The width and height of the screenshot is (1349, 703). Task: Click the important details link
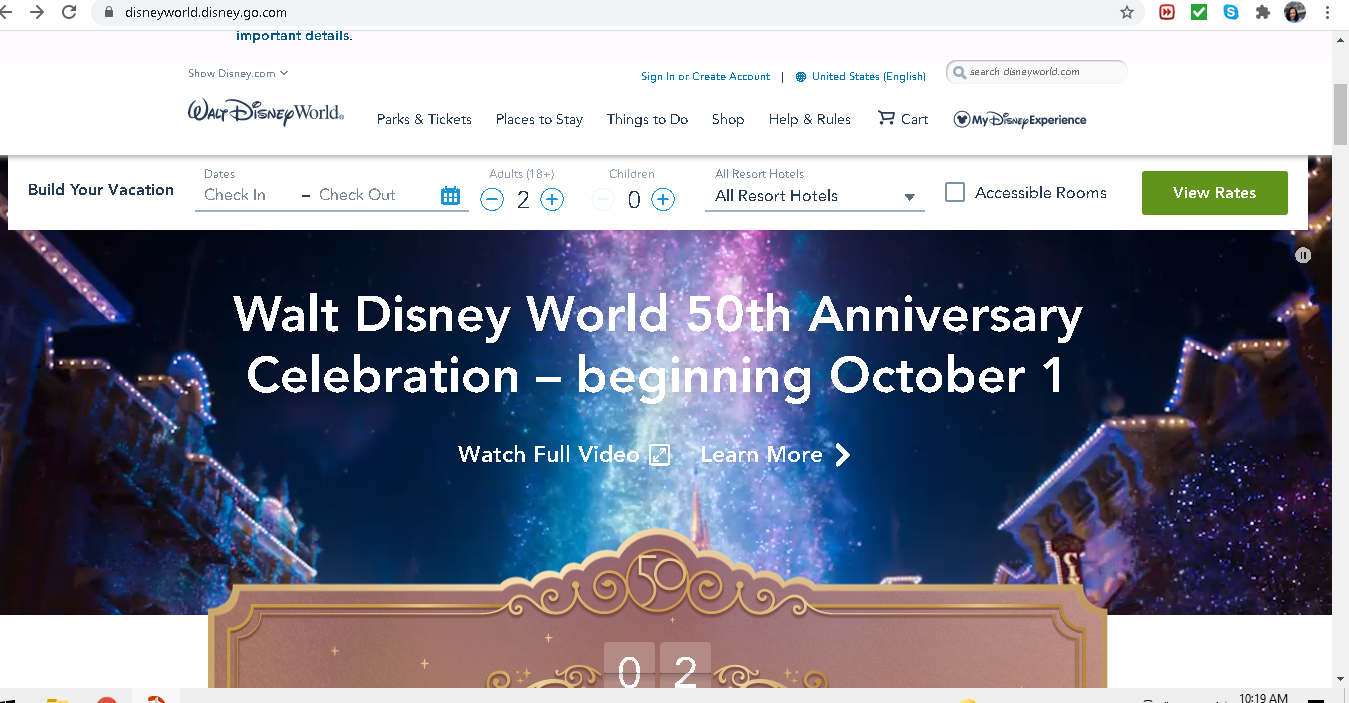pos(294,36)
